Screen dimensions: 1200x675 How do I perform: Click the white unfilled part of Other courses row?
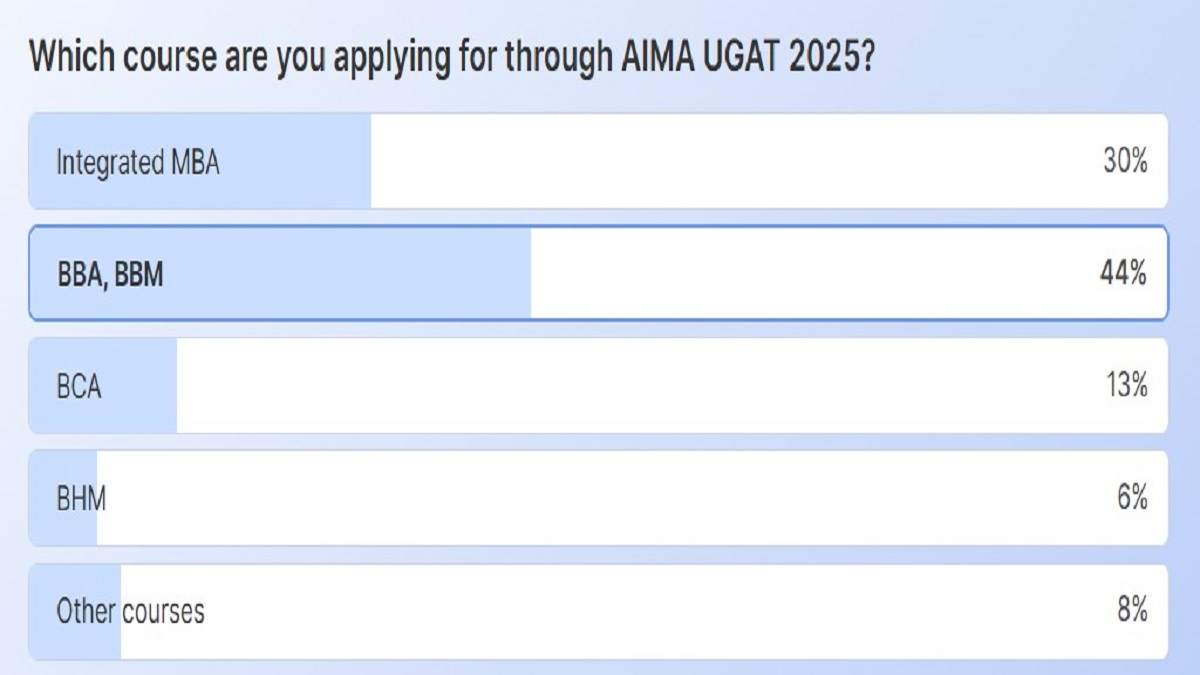(600, 611)
